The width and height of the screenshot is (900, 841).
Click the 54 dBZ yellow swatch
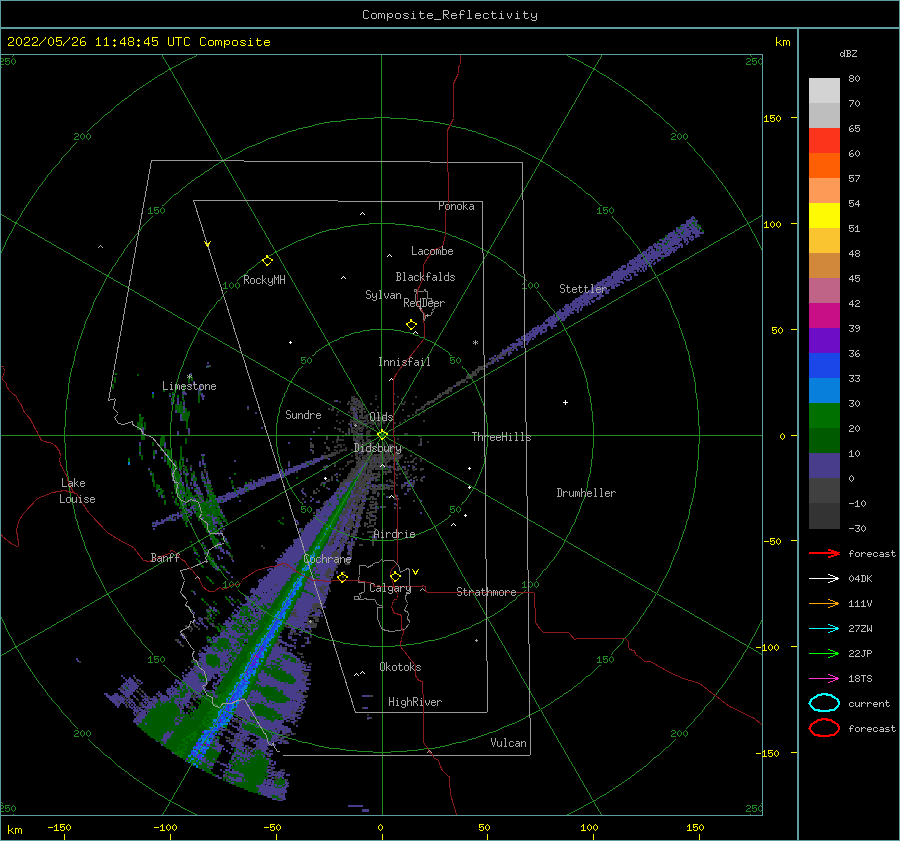pos(824,215)
